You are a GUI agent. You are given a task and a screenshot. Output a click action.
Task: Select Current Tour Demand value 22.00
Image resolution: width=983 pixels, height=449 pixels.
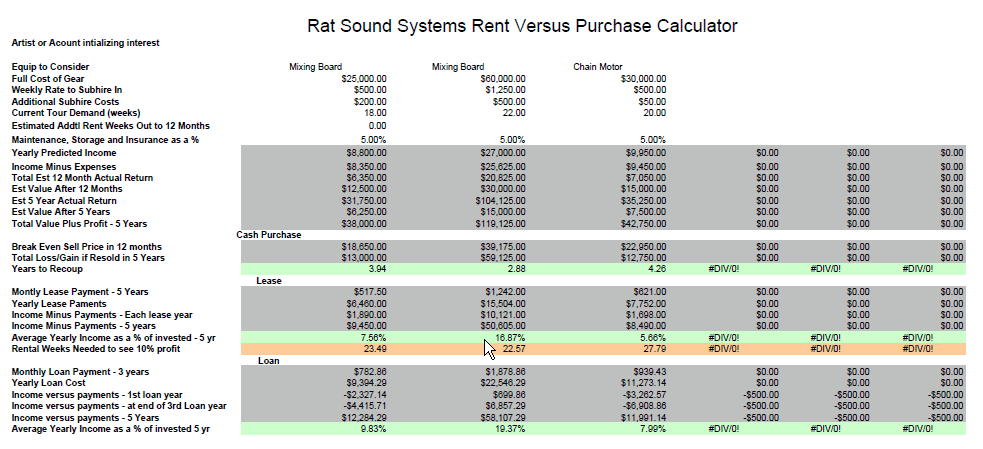pyautogui.click(x=515, y=113)
